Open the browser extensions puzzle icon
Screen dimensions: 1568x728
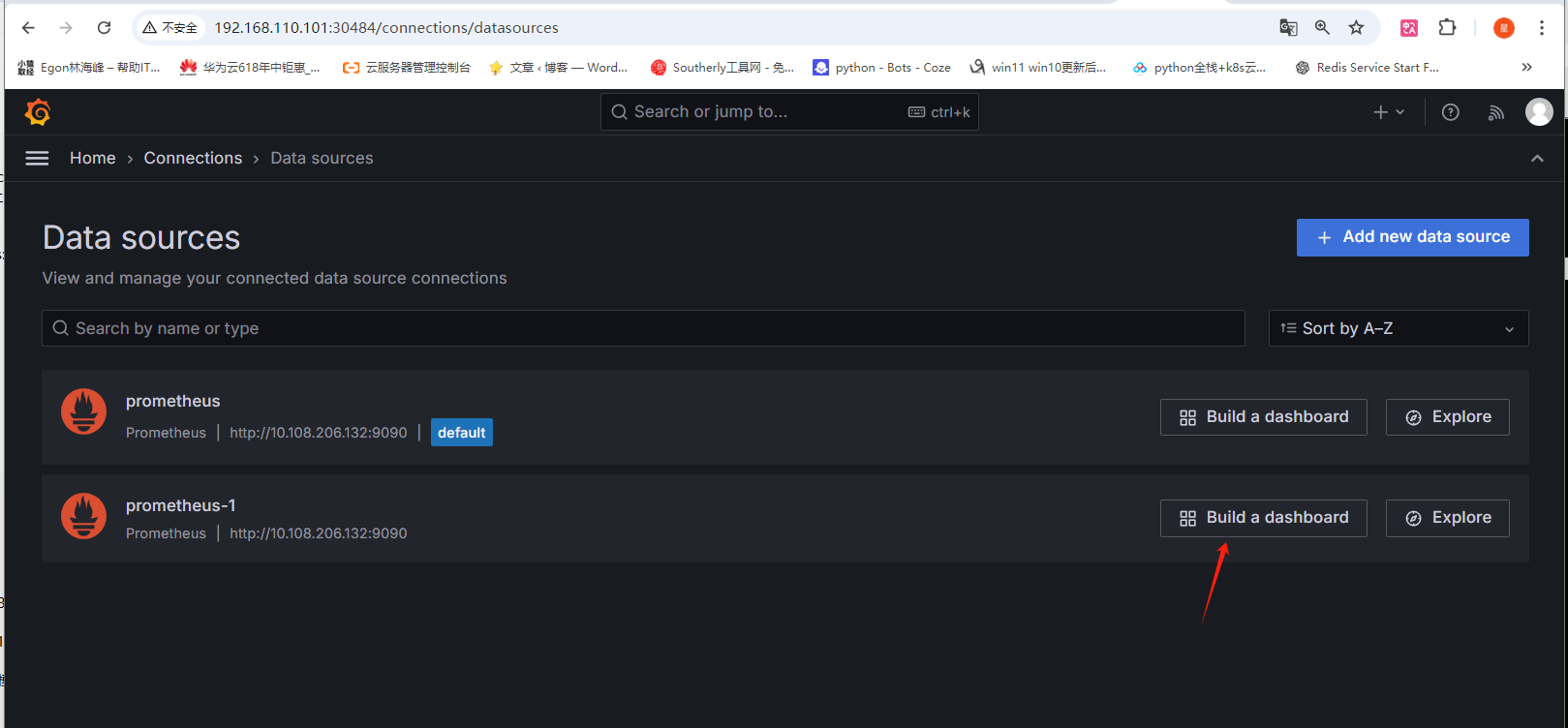click(x=1447, y=28)
